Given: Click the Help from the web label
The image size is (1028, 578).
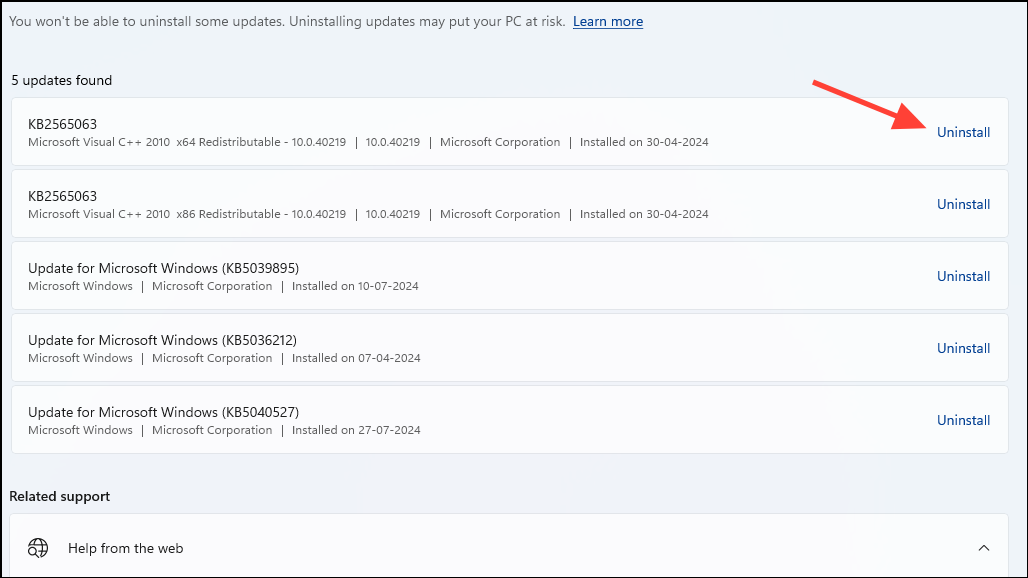Looking at the screenshot, I should [126, 549].
